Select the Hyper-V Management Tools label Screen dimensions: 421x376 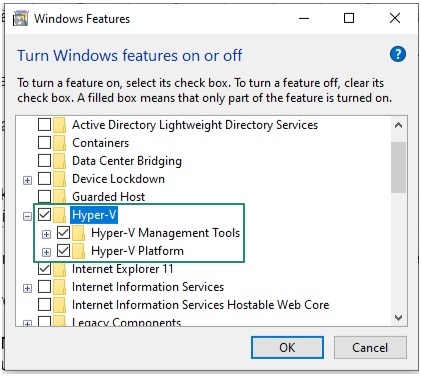pos(166,233)
